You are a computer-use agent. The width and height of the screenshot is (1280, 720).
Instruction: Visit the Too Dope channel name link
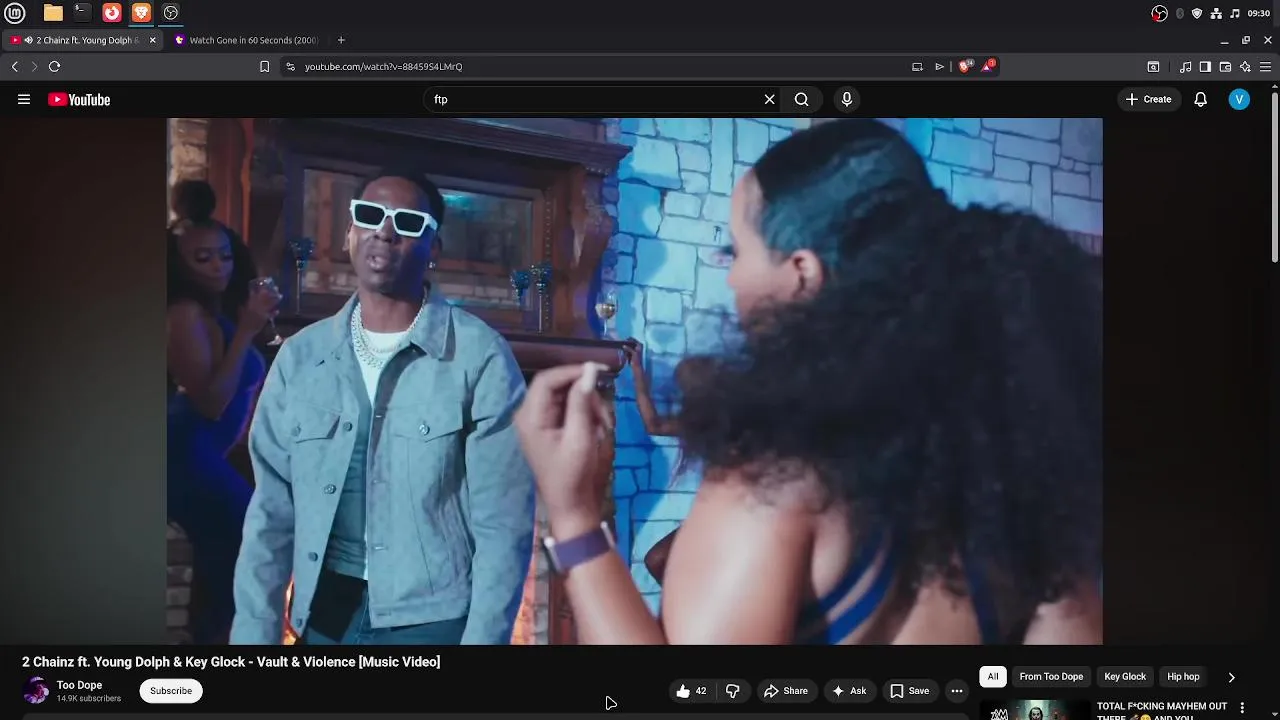point(79,685)
